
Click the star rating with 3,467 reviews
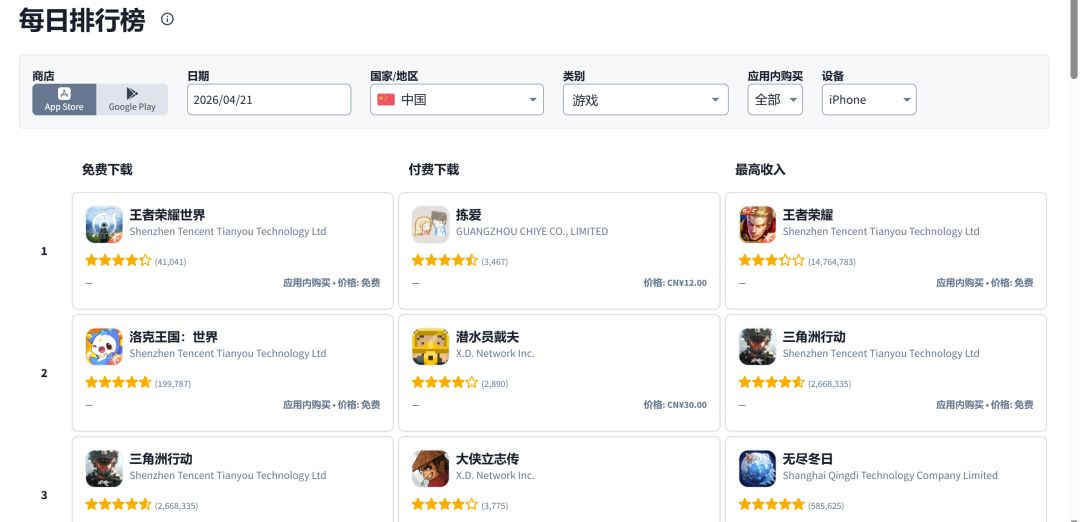click(x=445, y=260)
